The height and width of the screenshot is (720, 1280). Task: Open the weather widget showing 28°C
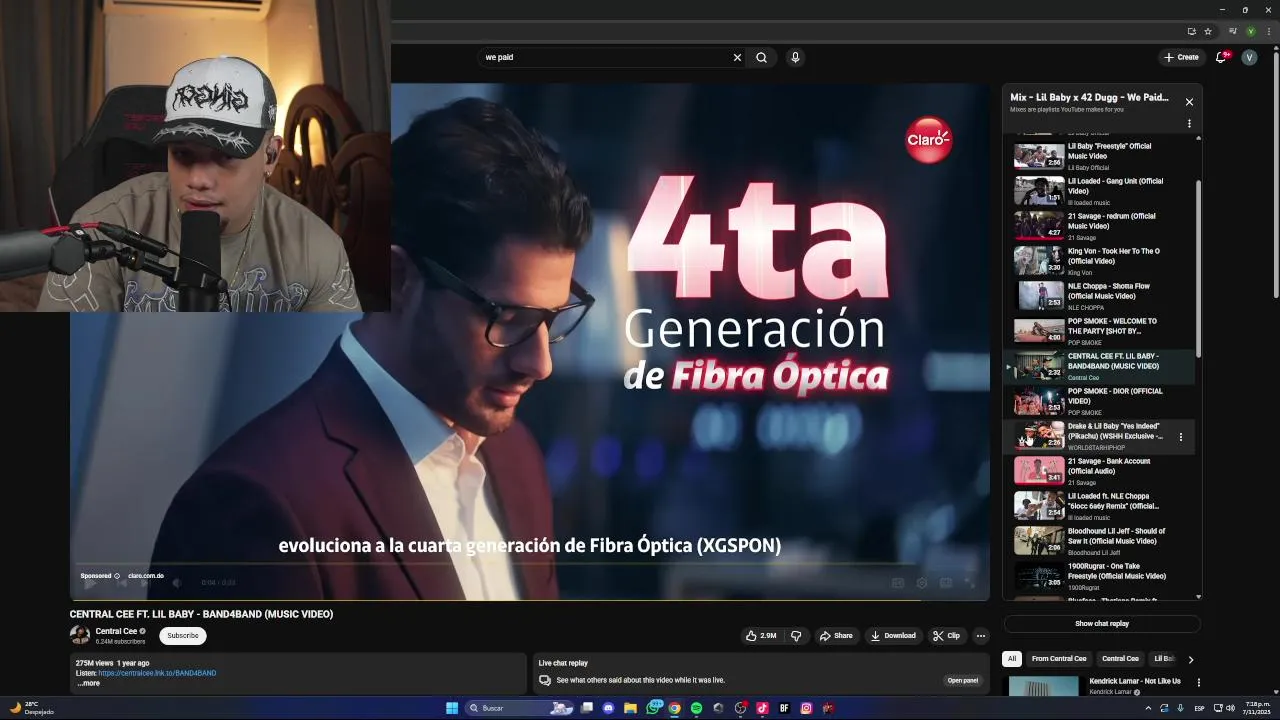click(32, 708)
